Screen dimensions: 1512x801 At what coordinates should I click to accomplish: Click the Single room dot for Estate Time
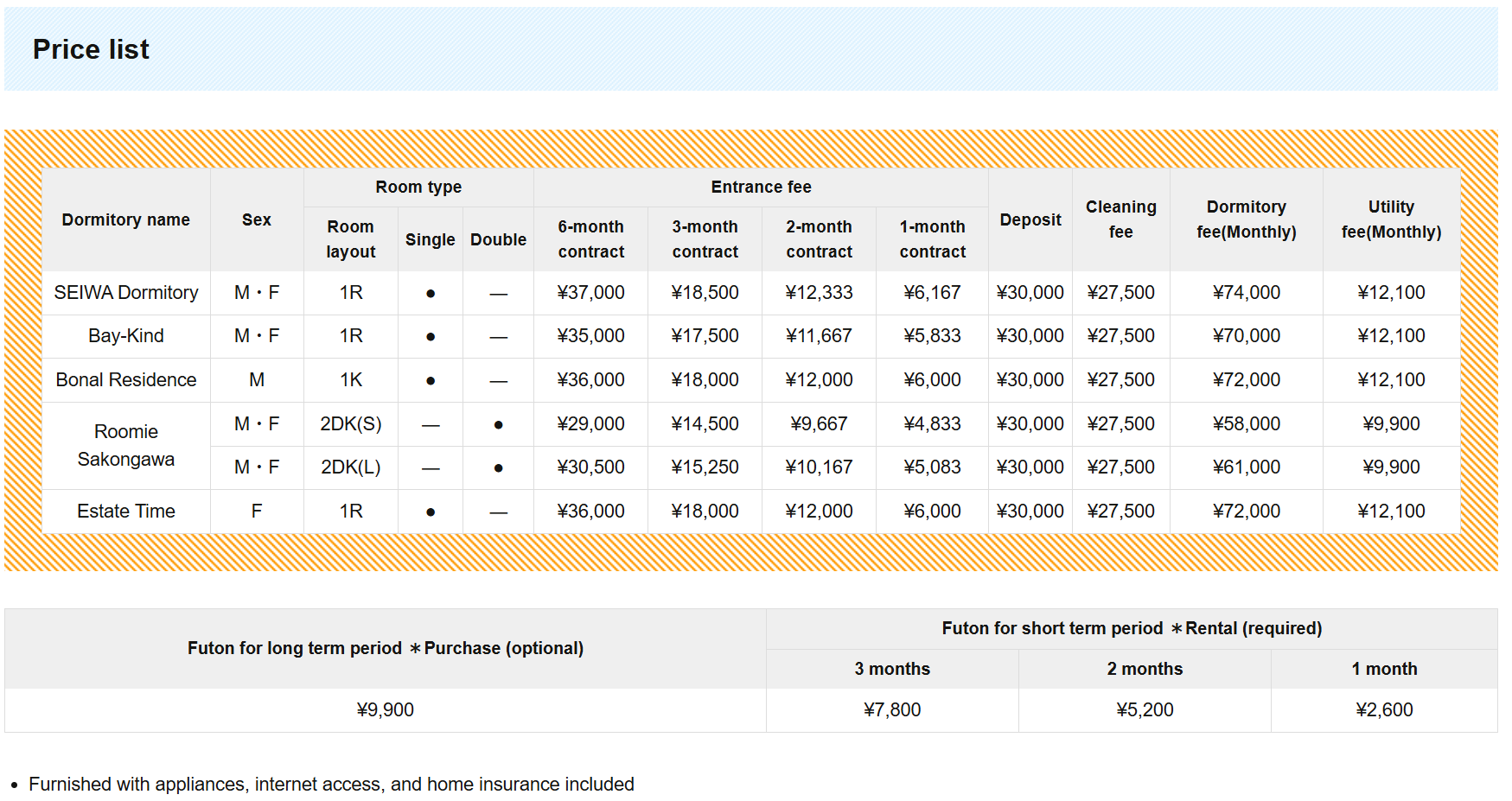[431, 512]
